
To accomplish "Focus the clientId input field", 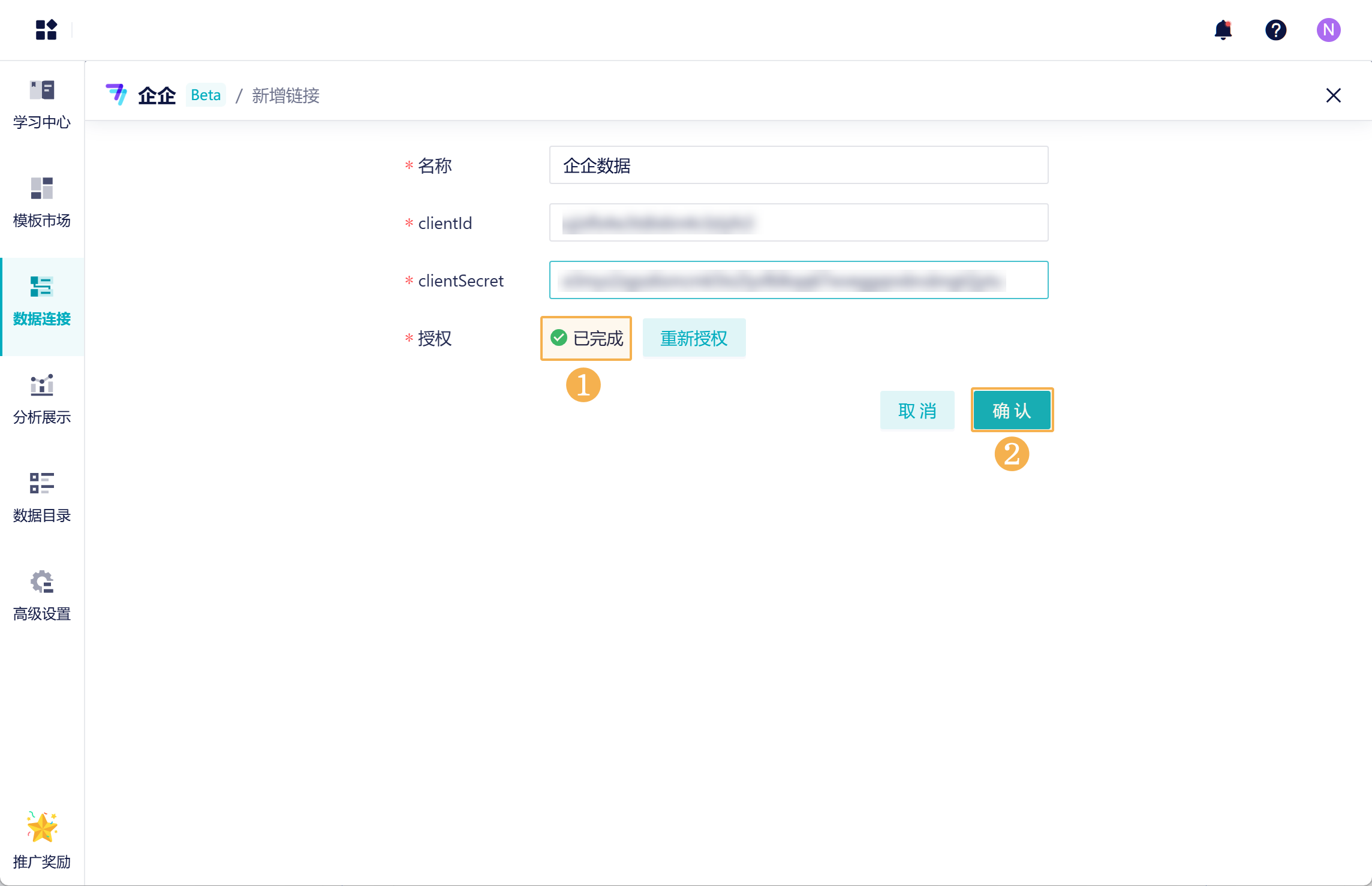I will point(798,222).
